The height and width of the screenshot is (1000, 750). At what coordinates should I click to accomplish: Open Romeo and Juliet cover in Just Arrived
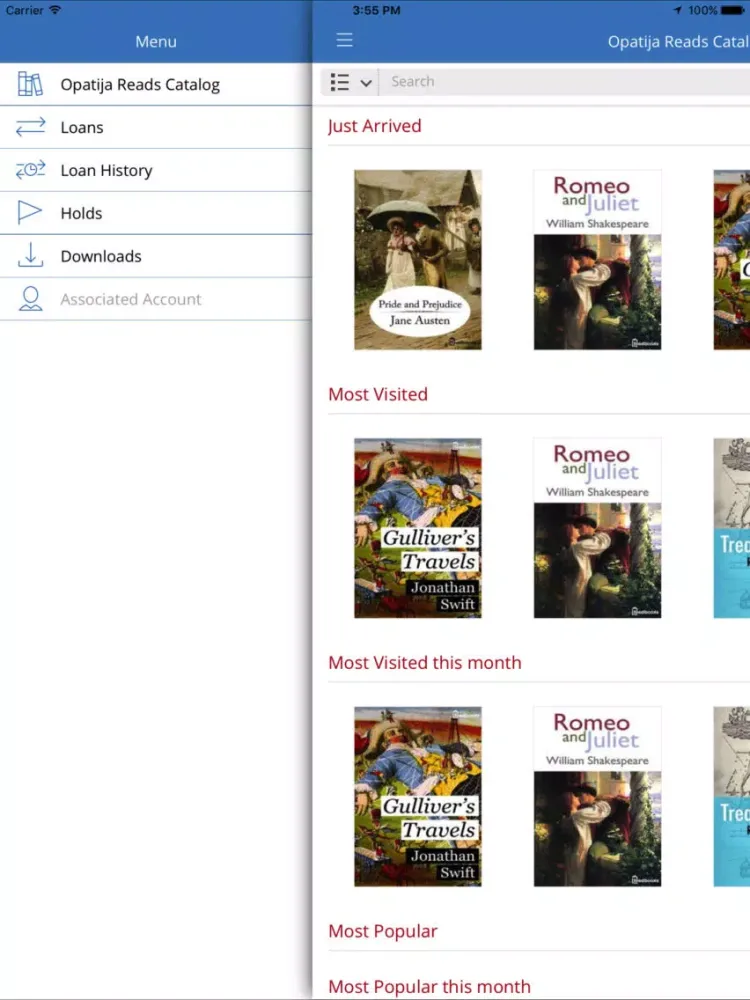[597, 260]
